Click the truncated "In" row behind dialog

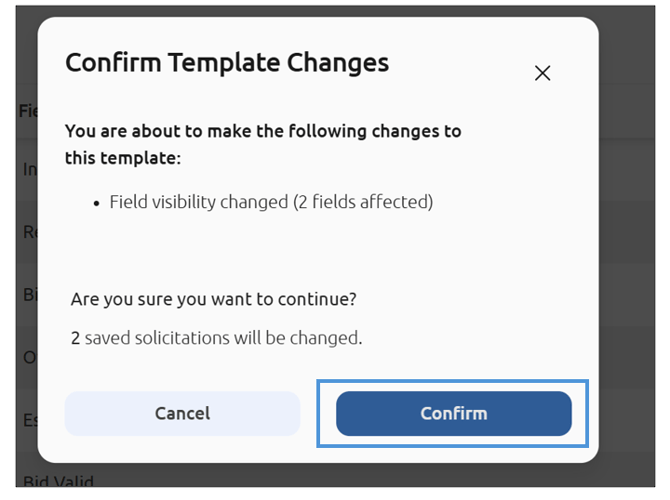tap(29, 170)
